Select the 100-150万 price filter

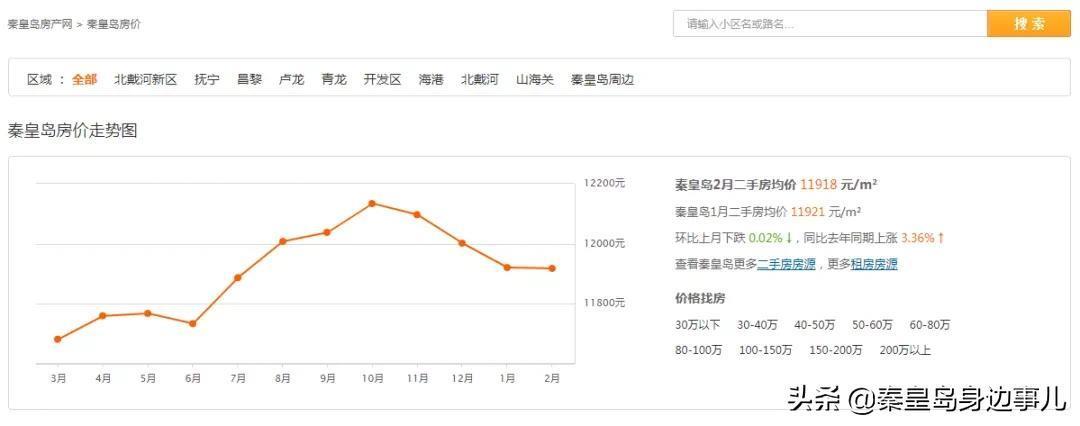765,350
